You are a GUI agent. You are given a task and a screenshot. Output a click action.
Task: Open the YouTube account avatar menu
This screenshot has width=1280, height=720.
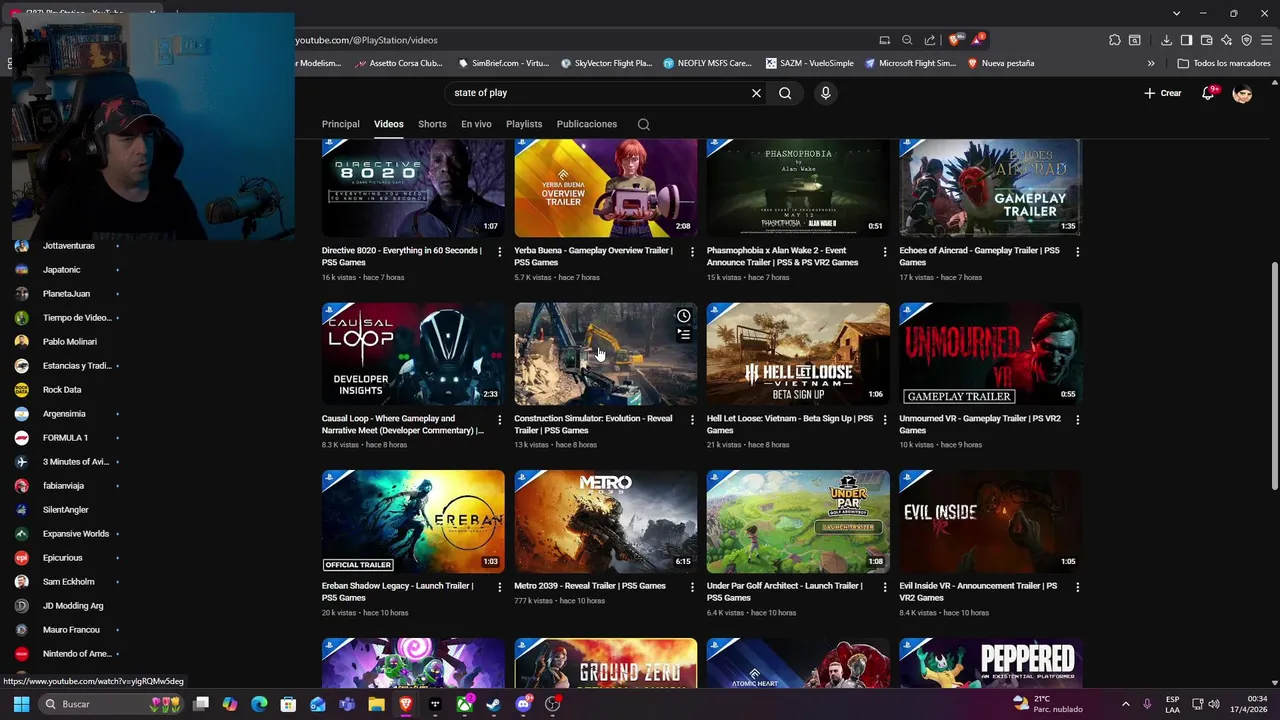[1243, 93]
